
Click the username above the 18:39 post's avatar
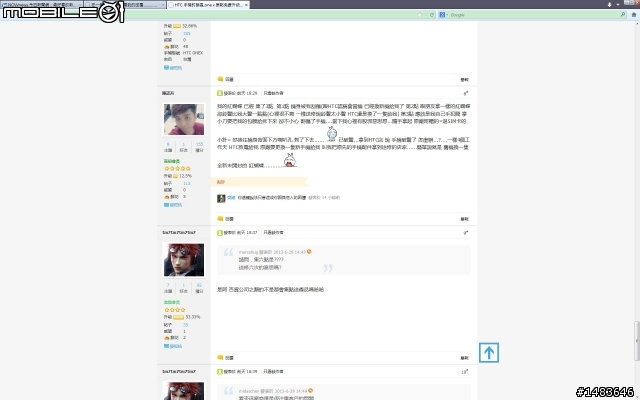179,371
